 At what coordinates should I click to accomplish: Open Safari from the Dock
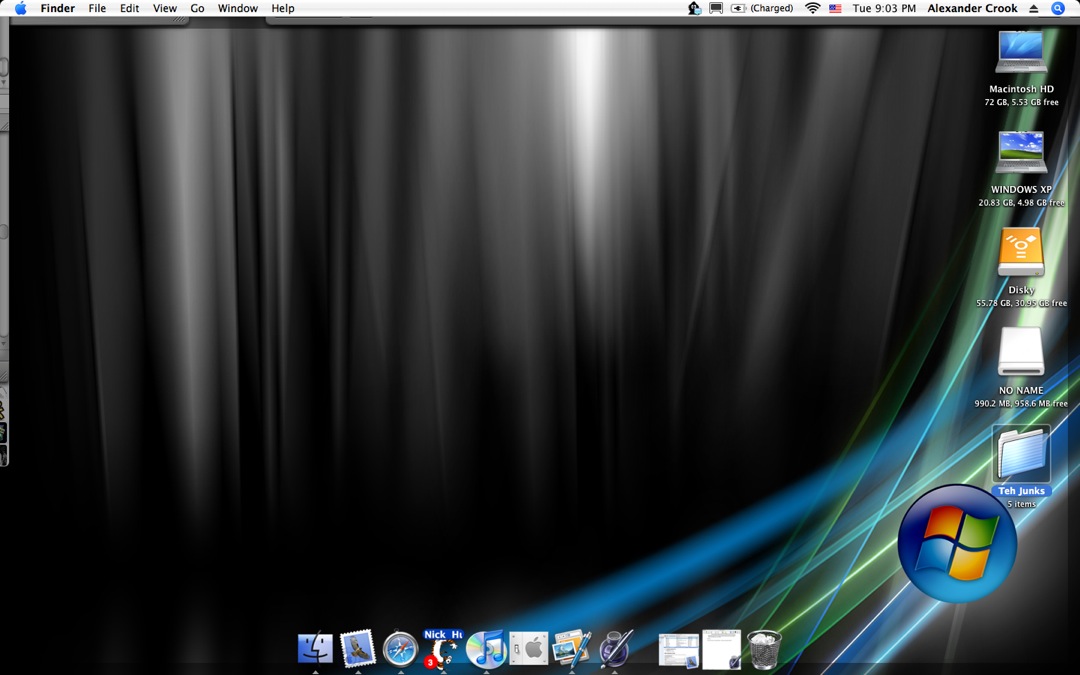401,650
